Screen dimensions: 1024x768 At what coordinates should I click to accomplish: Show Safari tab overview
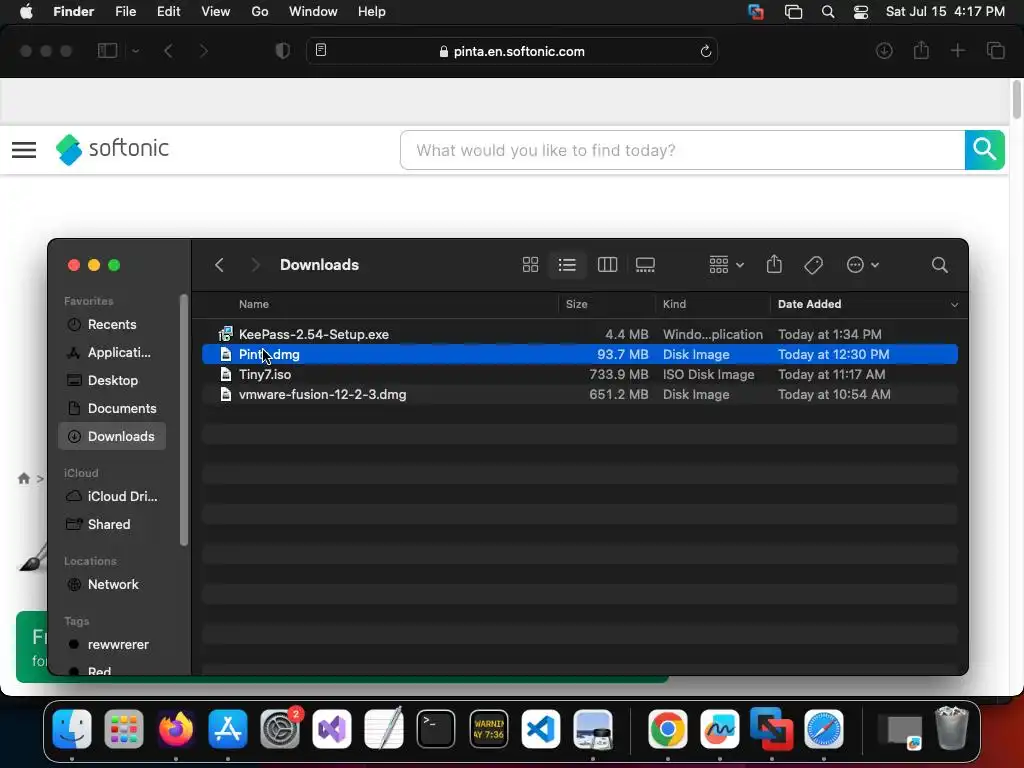[996, 51]
